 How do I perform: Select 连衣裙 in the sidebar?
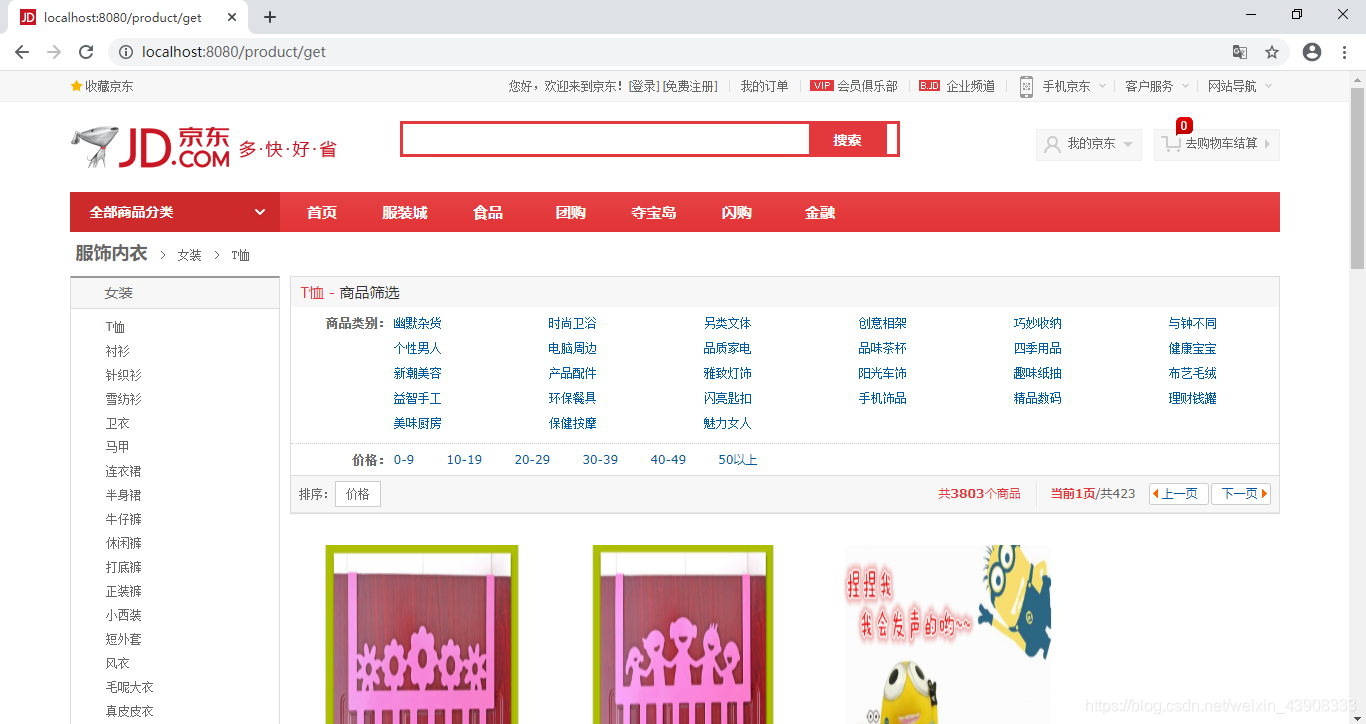[124, 471]
